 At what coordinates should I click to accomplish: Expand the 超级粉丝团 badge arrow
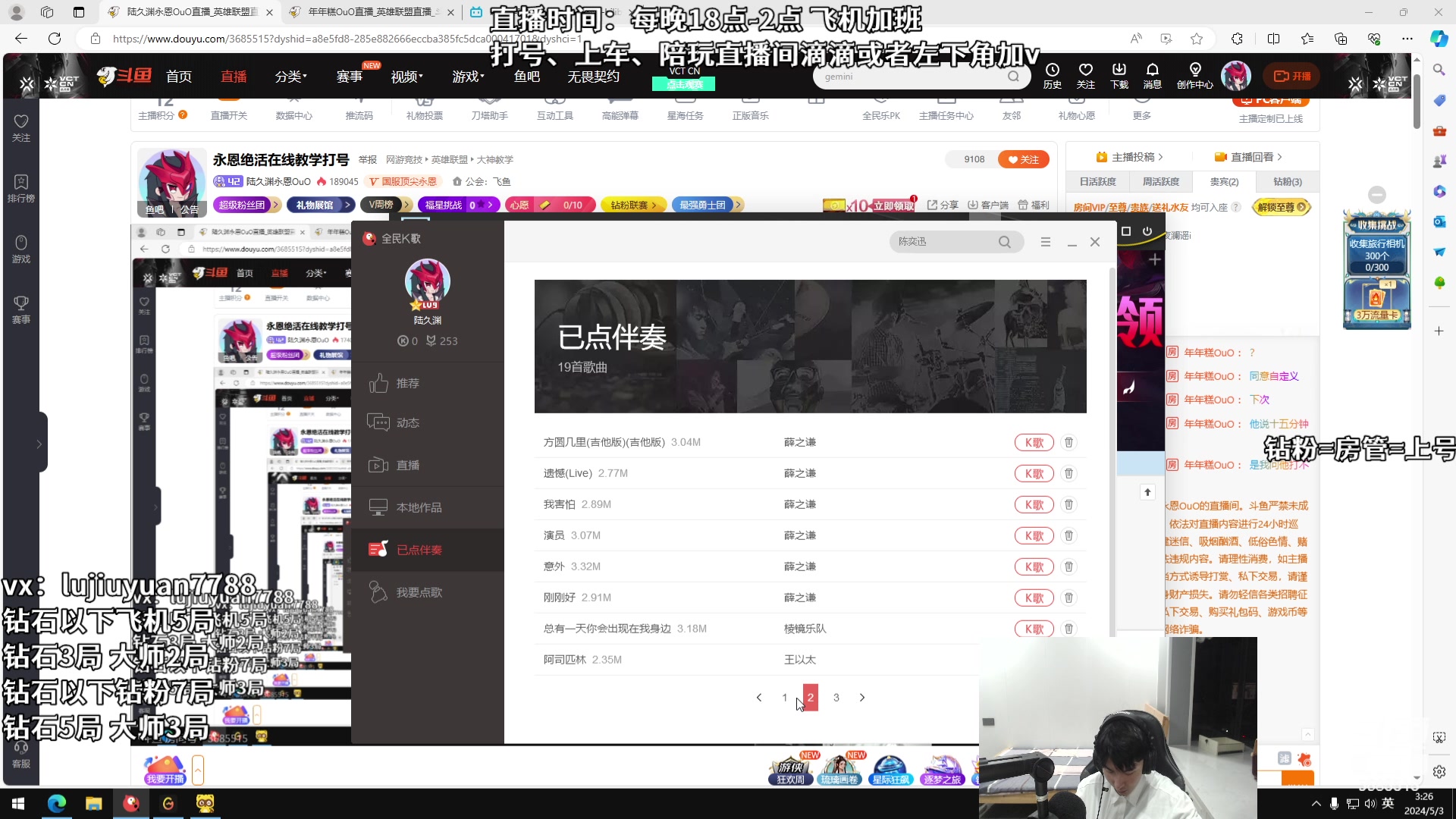(276, 205)
